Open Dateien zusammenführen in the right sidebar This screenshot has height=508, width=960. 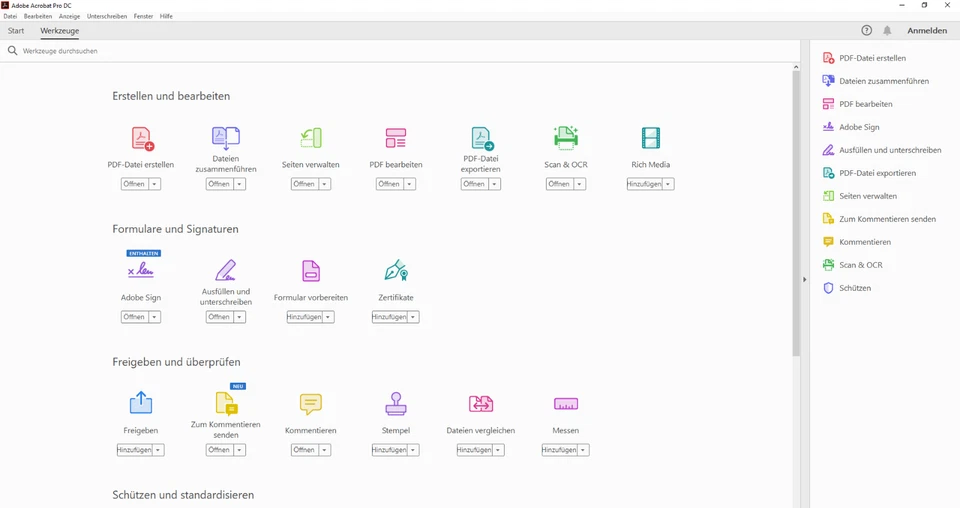tap(875, 81)
